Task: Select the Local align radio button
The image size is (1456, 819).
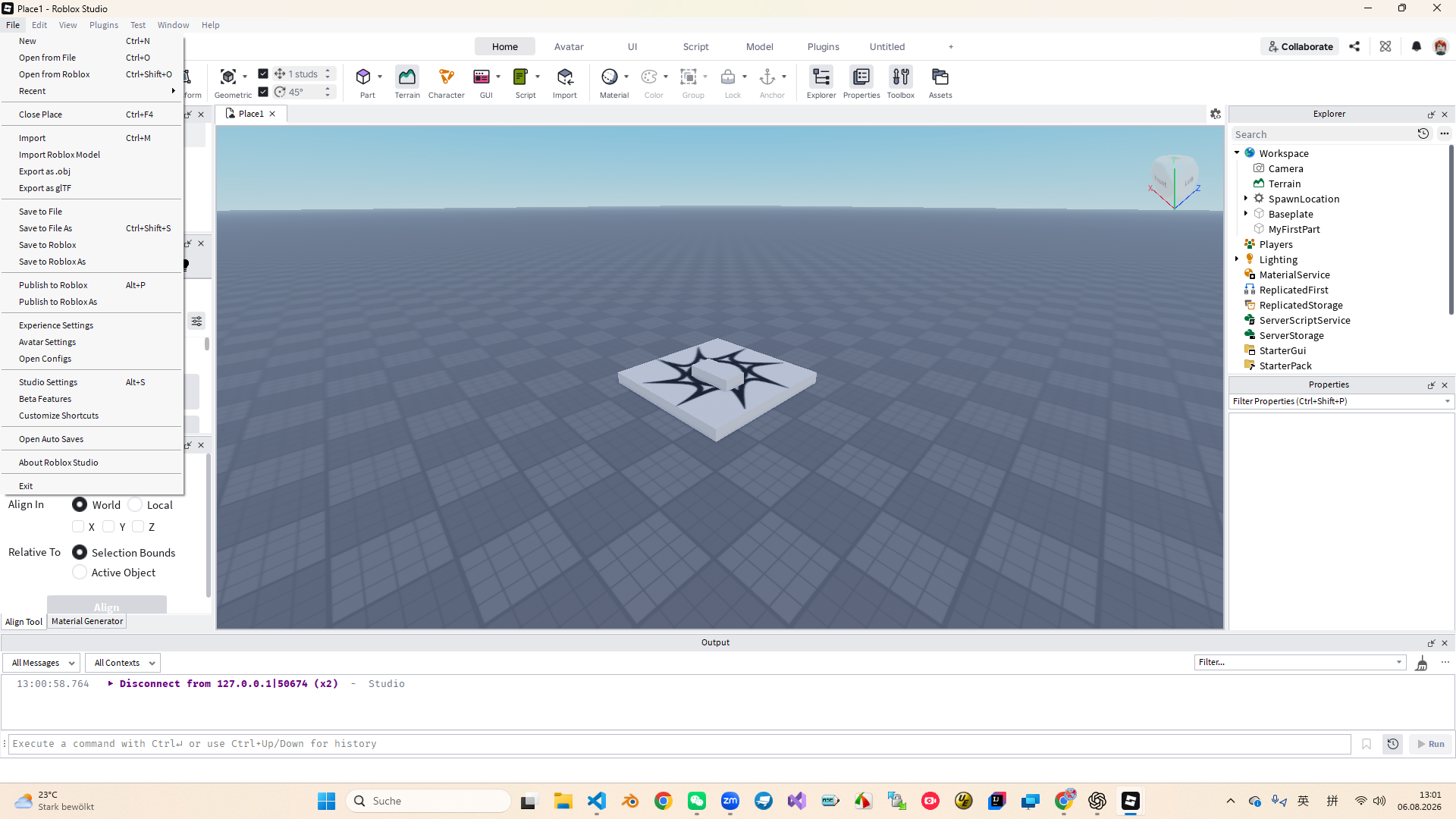Action: (x=135, y=504)
